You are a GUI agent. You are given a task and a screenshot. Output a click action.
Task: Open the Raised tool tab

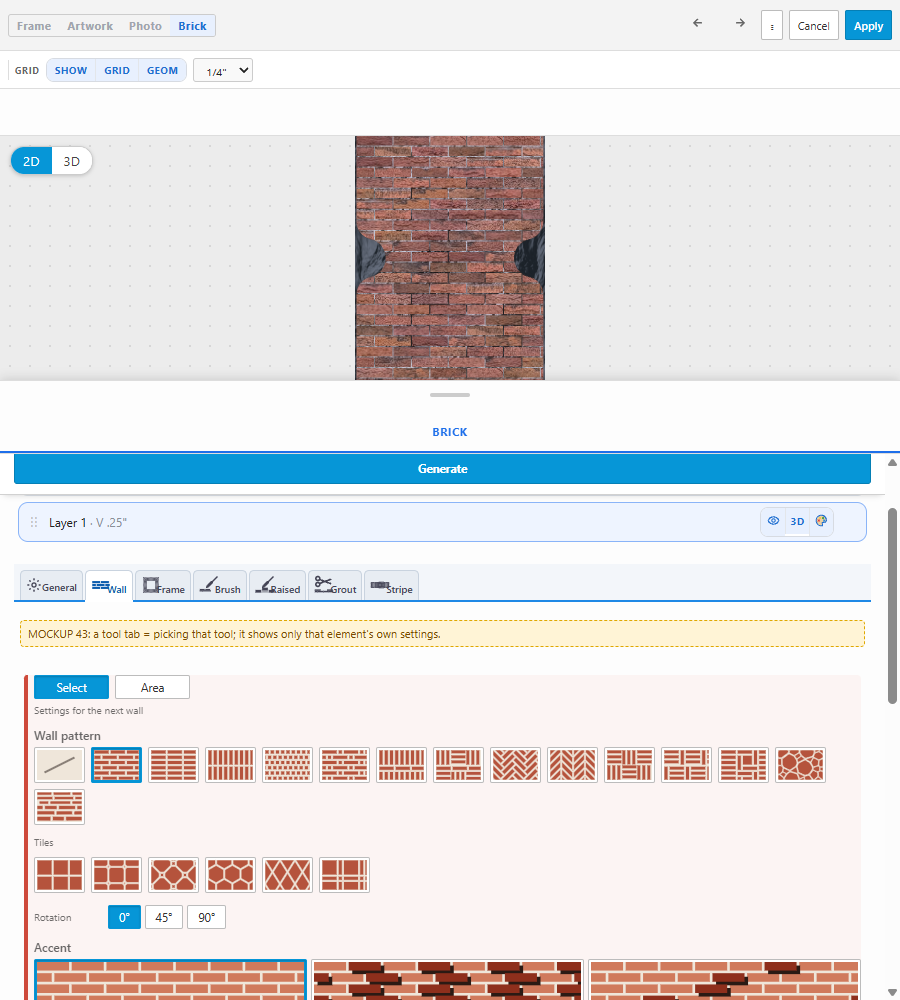[277, 586]
